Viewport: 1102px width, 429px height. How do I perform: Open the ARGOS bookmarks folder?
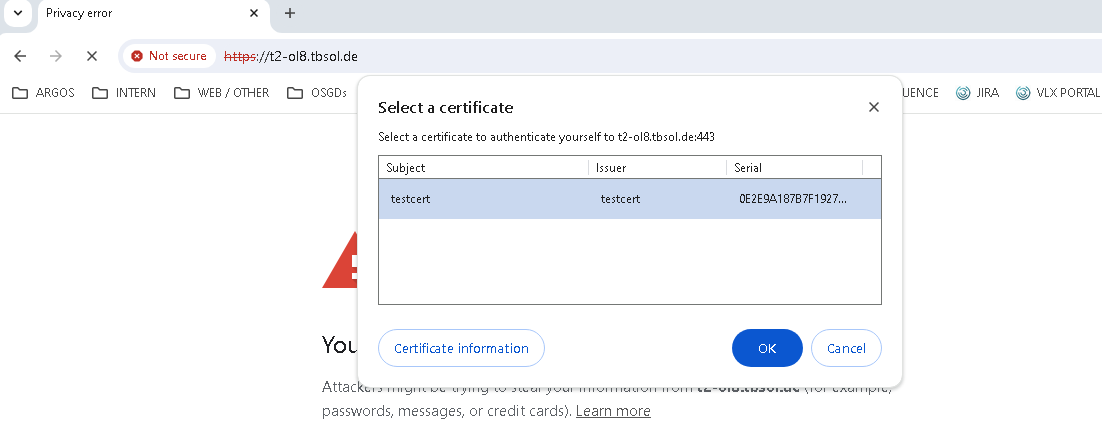tap(44, 93)
